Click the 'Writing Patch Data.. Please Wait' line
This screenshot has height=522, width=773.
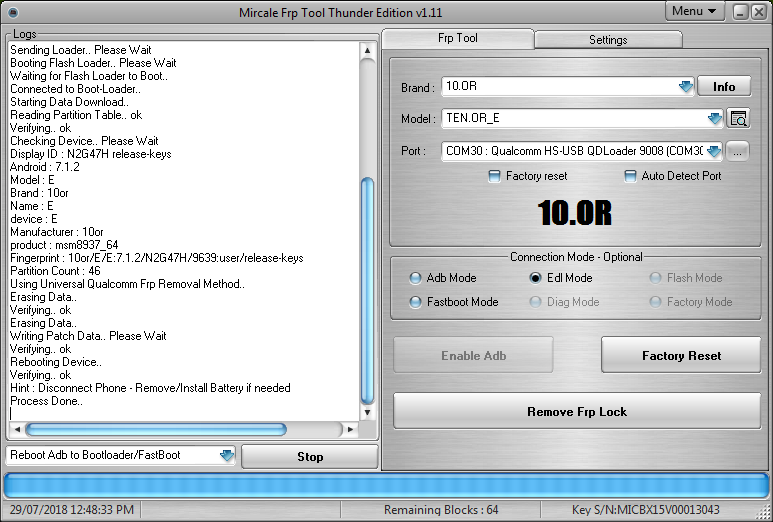88,336
